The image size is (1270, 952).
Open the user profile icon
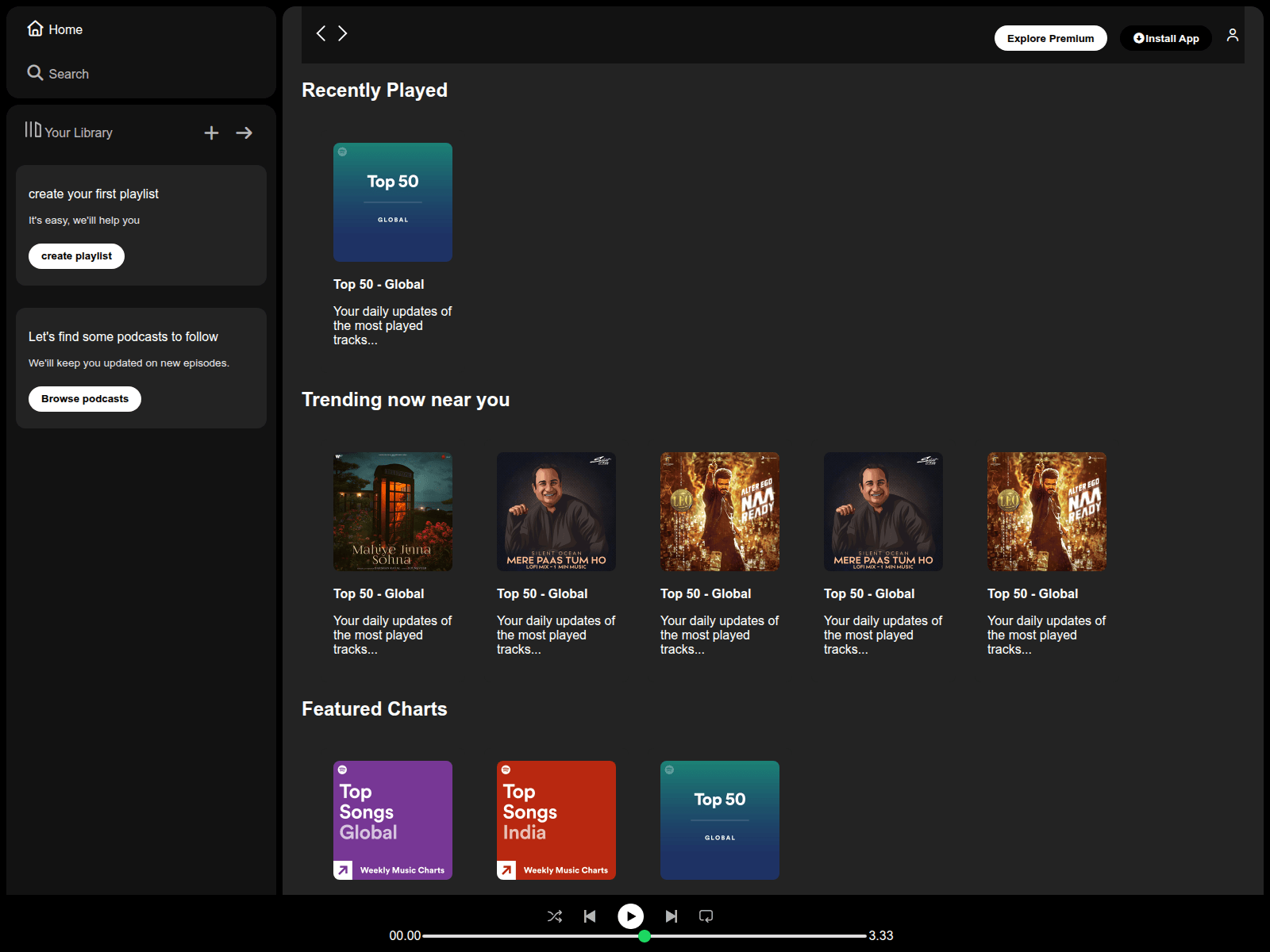tap(1233, 35)
